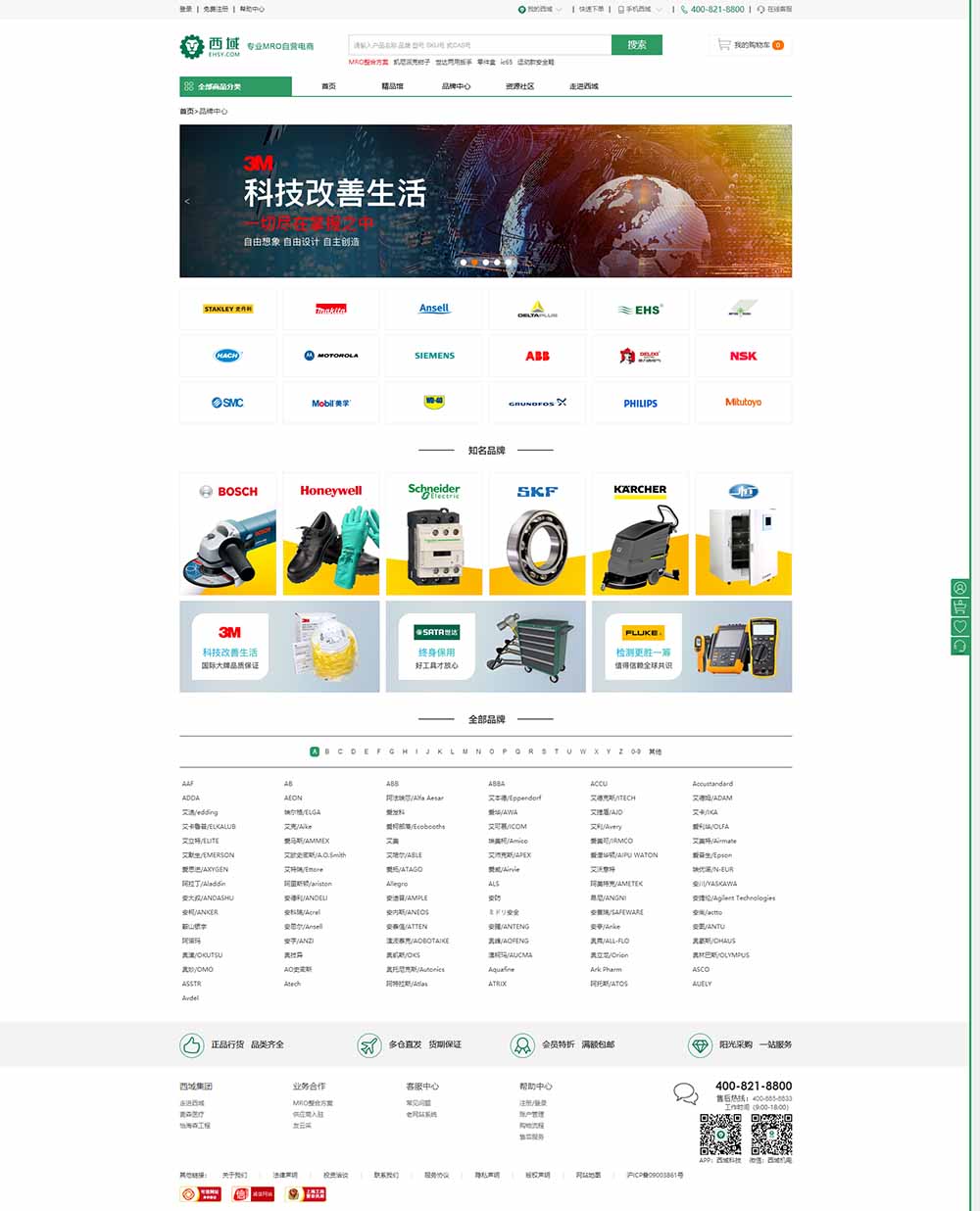Click the heart favorites icon on right sidebar
Image resolution: width=980 pixels, height=1211 pixels.
[x=959, y=626]
